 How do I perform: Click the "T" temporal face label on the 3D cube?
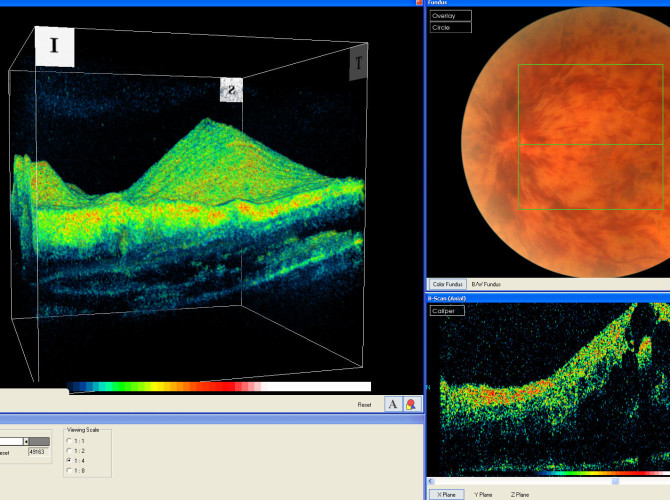[359, 64]
